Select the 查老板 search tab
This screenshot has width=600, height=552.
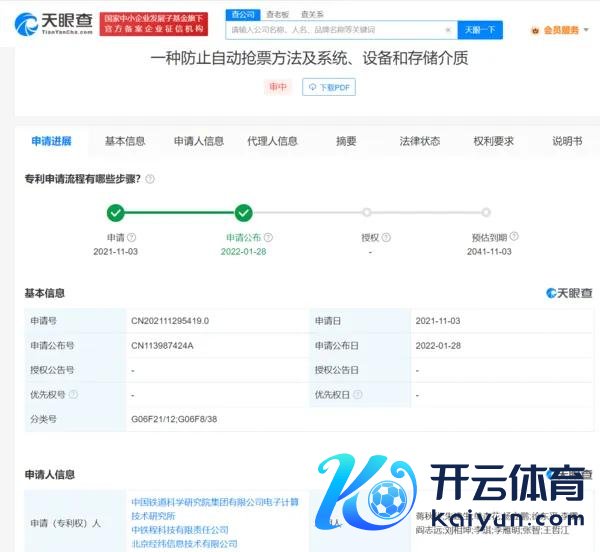click(277, 14)
